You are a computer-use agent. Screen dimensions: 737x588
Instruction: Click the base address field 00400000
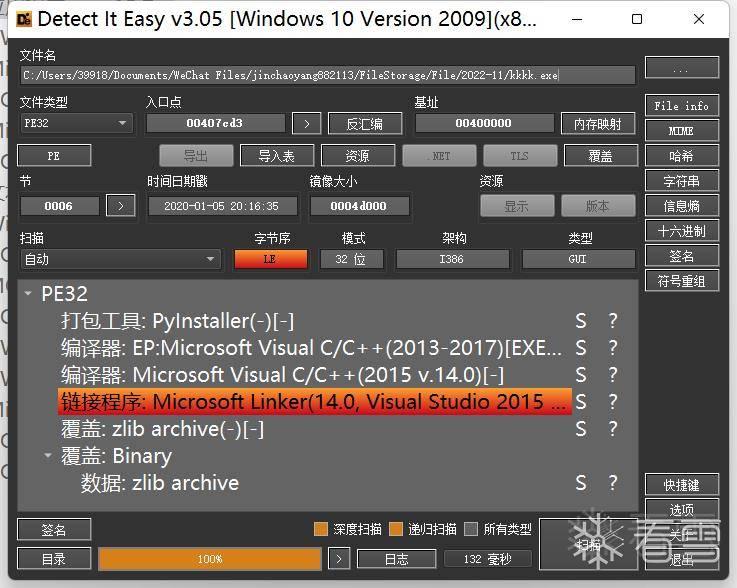coord(484,123)
